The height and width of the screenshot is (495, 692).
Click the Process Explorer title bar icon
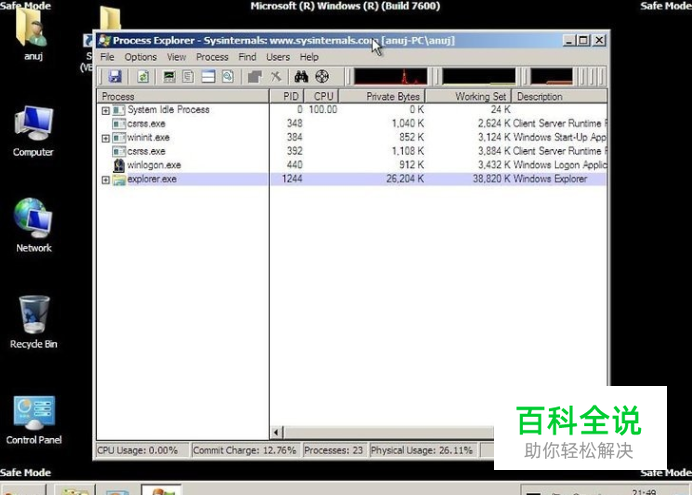pyautogui.click(x=105, y=41)
